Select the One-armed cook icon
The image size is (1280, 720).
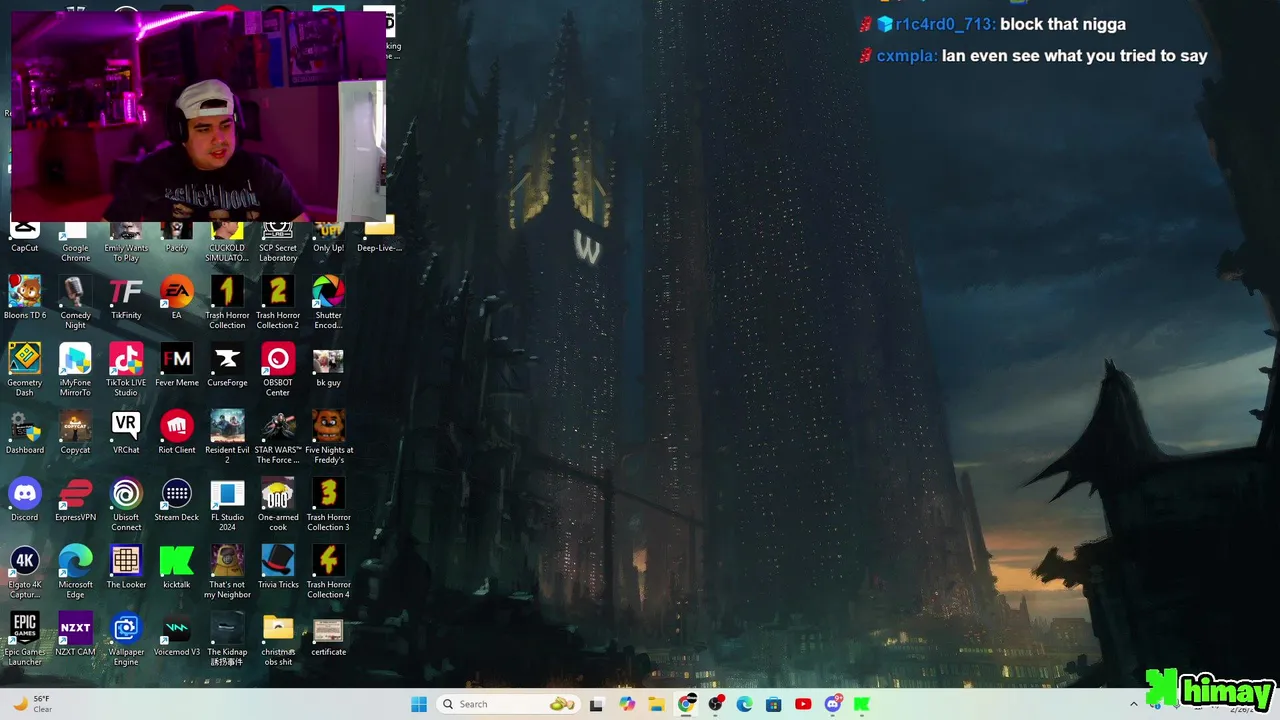point(278,504)
